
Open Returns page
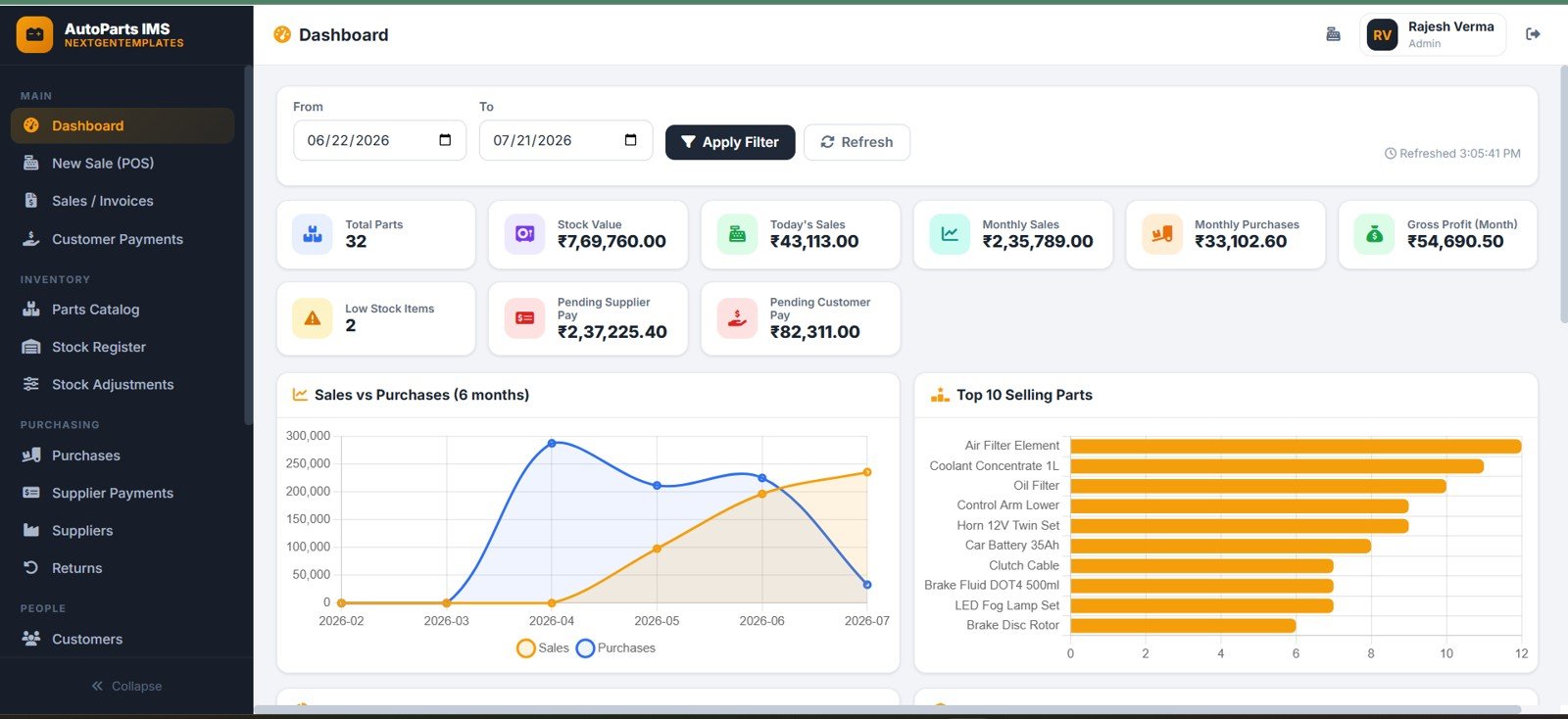point(122,568)
